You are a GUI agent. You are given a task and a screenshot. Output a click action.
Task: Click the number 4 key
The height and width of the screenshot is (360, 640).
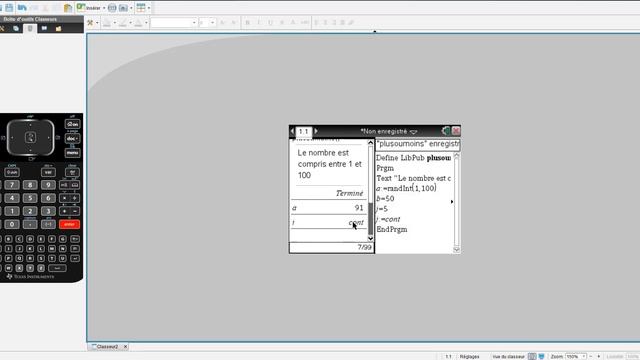(x=12, y=198)
